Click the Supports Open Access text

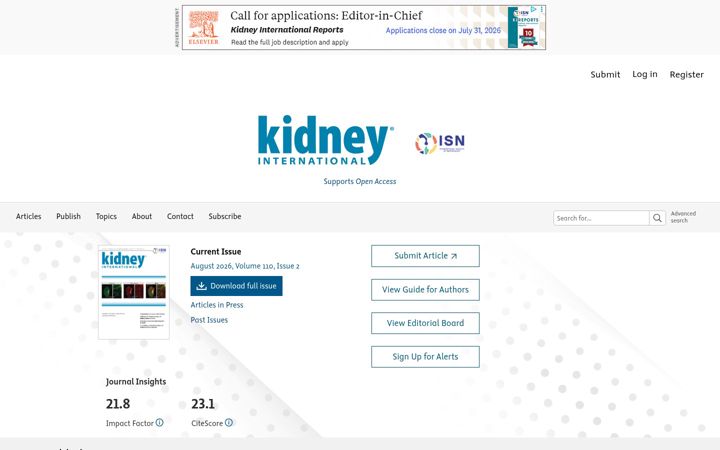click(360, 181)
